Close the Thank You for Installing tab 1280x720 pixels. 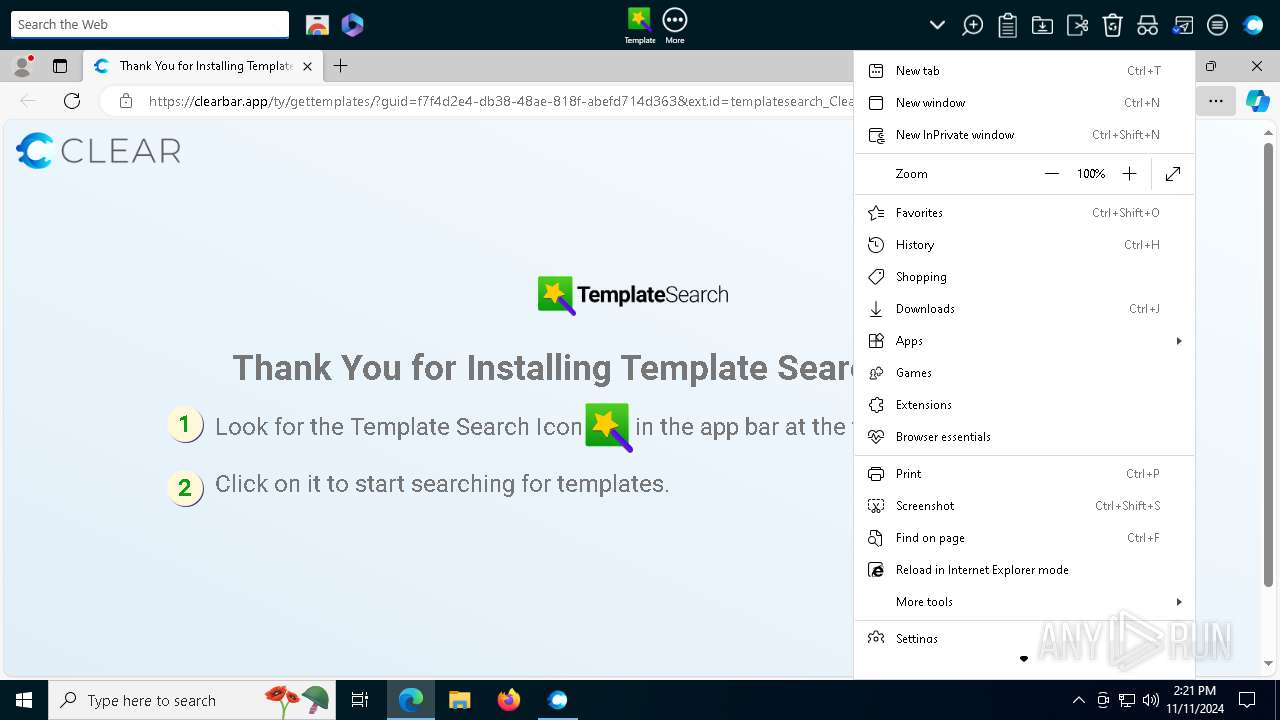click(307, 66)
